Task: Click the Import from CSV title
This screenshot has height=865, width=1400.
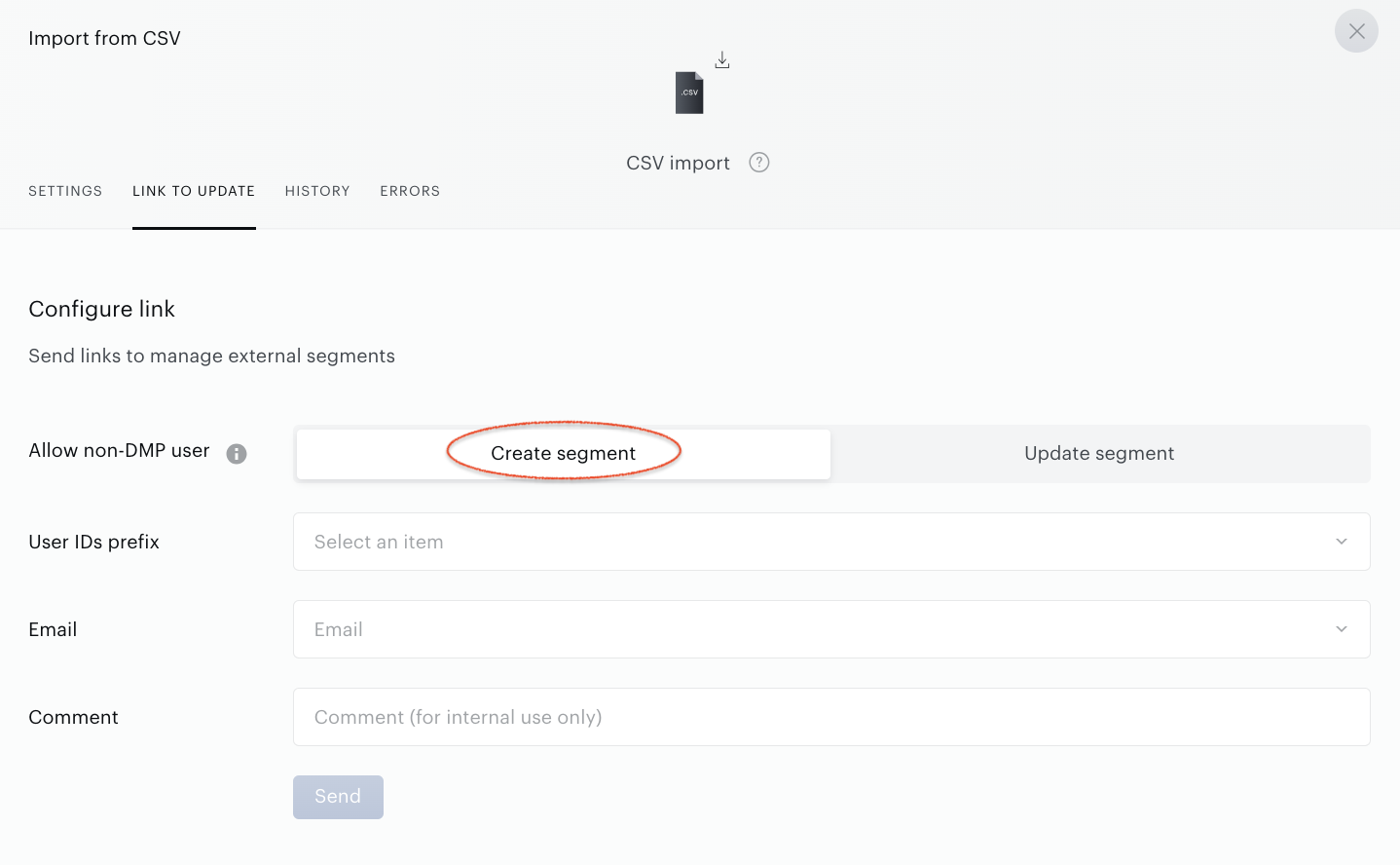Action: [104, 38]
